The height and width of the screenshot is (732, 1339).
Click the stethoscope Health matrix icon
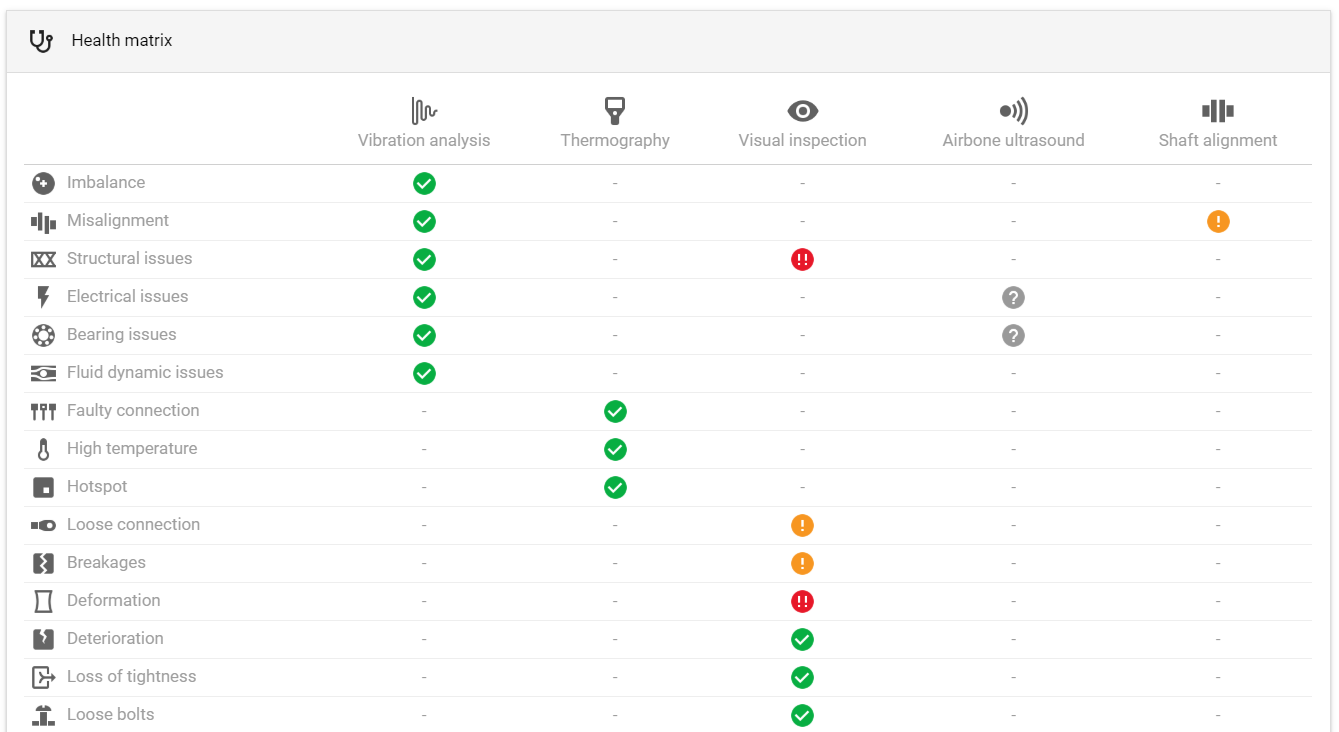point(41,41)
